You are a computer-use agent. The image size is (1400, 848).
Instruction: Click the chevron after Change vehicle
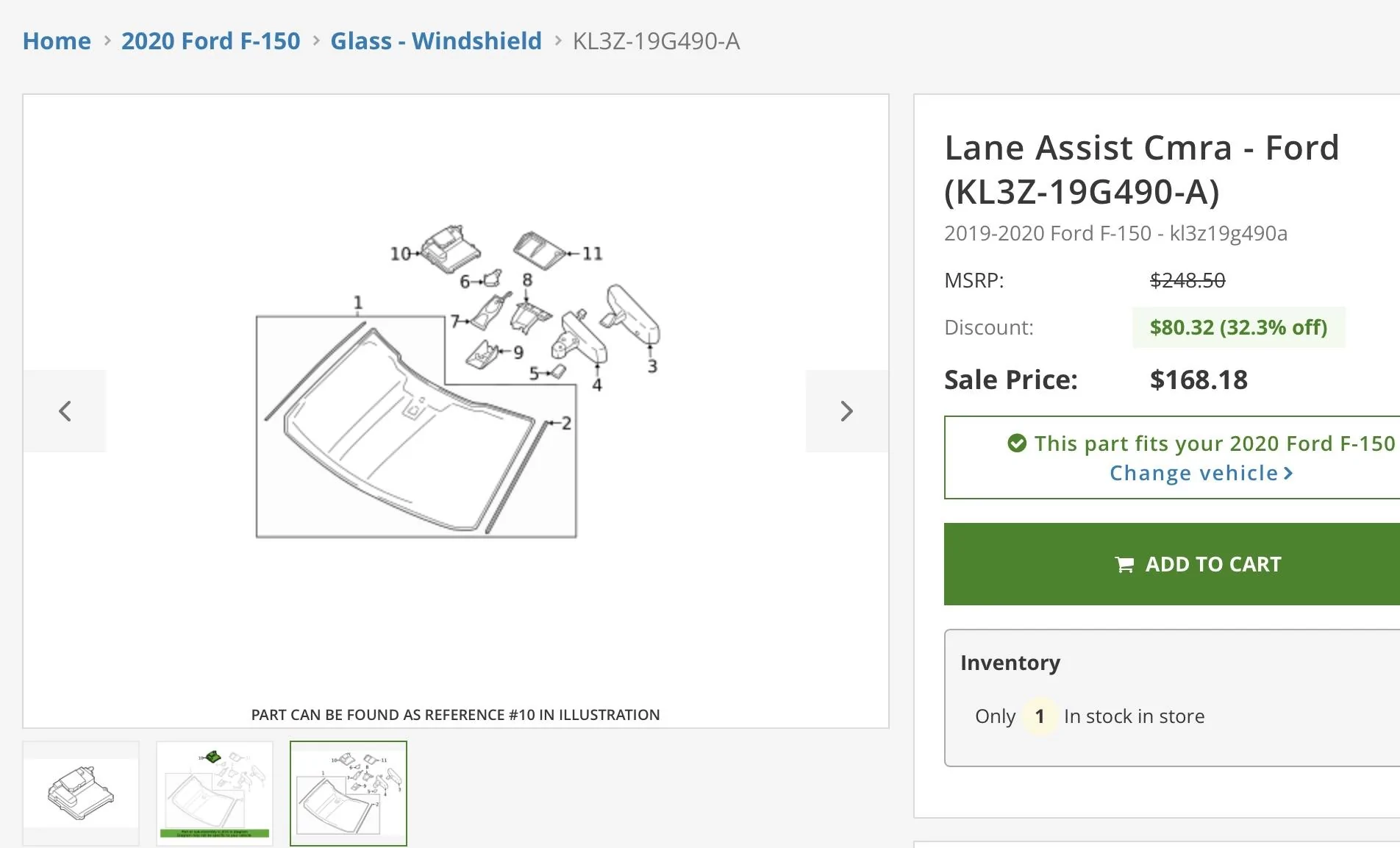(x=1288, y=473)
